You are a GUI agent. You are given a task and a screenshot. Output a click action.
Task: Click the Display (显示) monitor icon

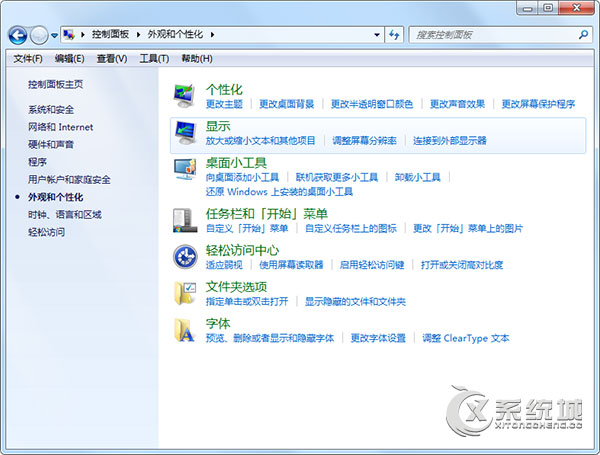[185, 132]
